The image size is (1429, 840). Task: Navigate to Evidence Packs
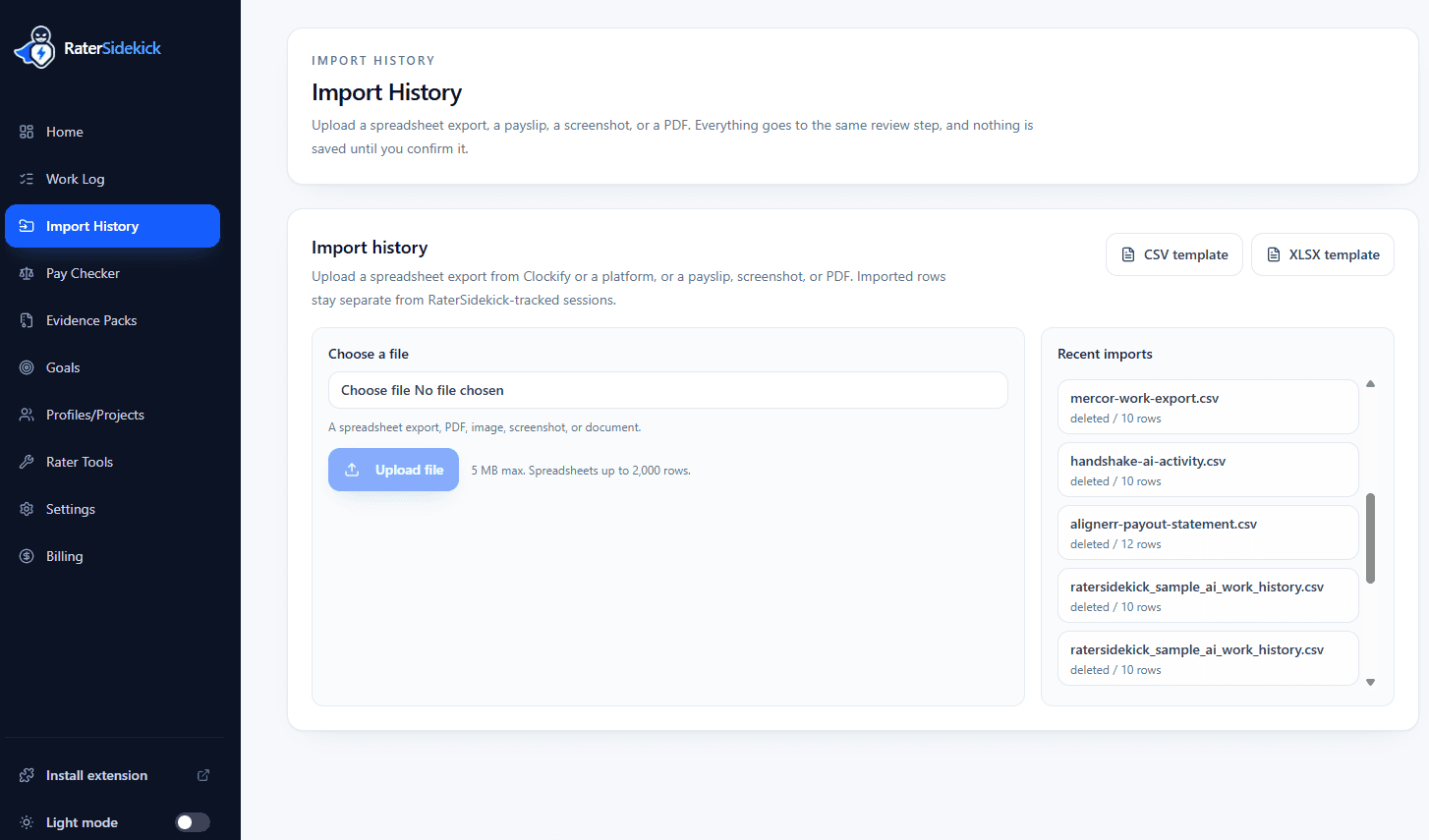(x=112, y=320)
